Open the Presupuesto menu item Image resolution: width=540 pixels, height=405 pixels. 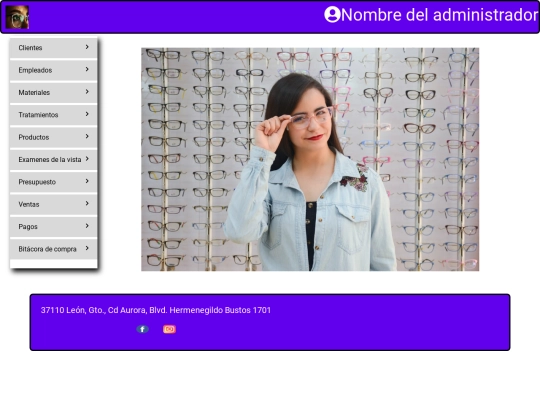(53, 182)
